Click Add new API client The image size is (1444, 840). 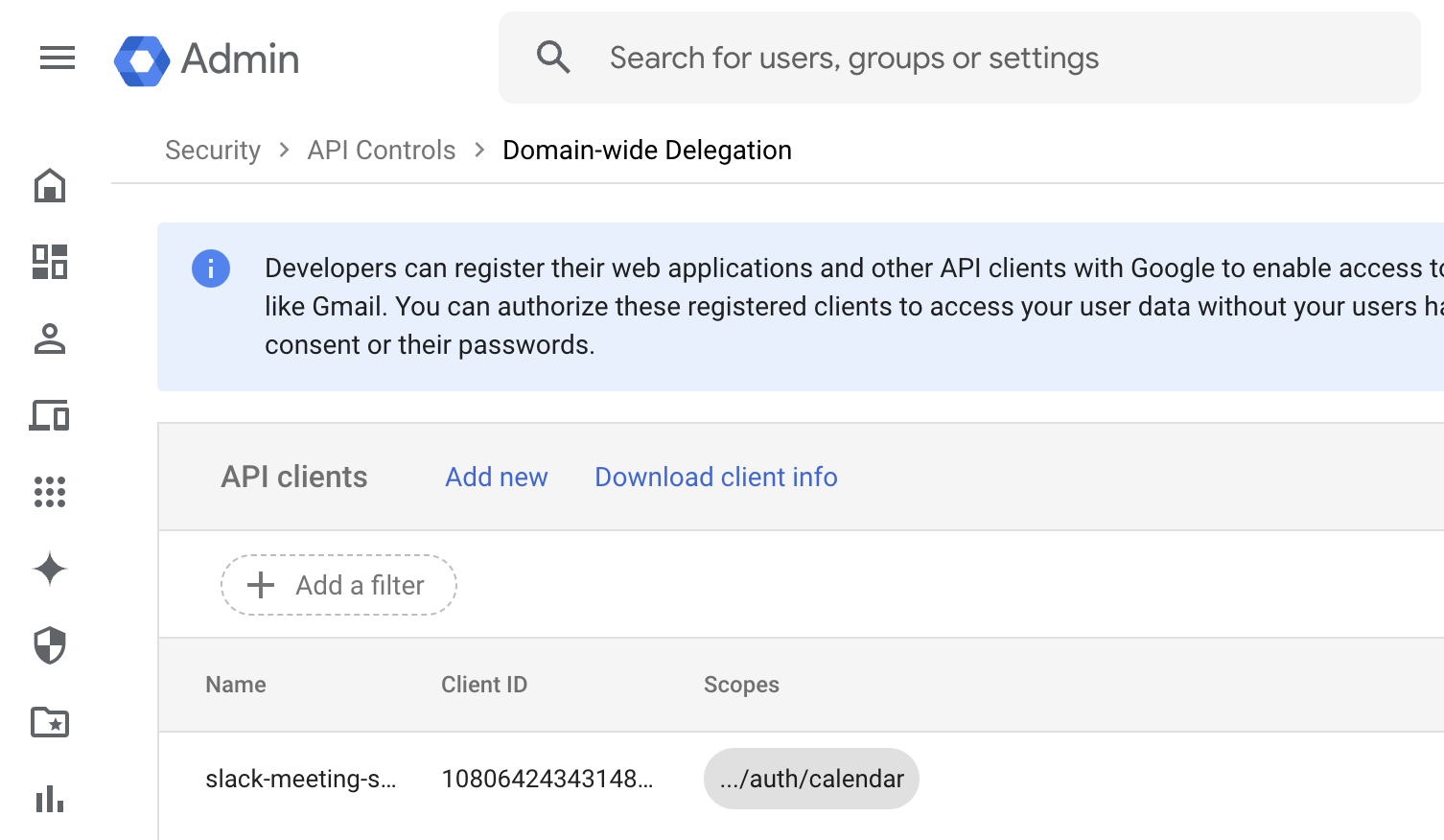[497, 477]
